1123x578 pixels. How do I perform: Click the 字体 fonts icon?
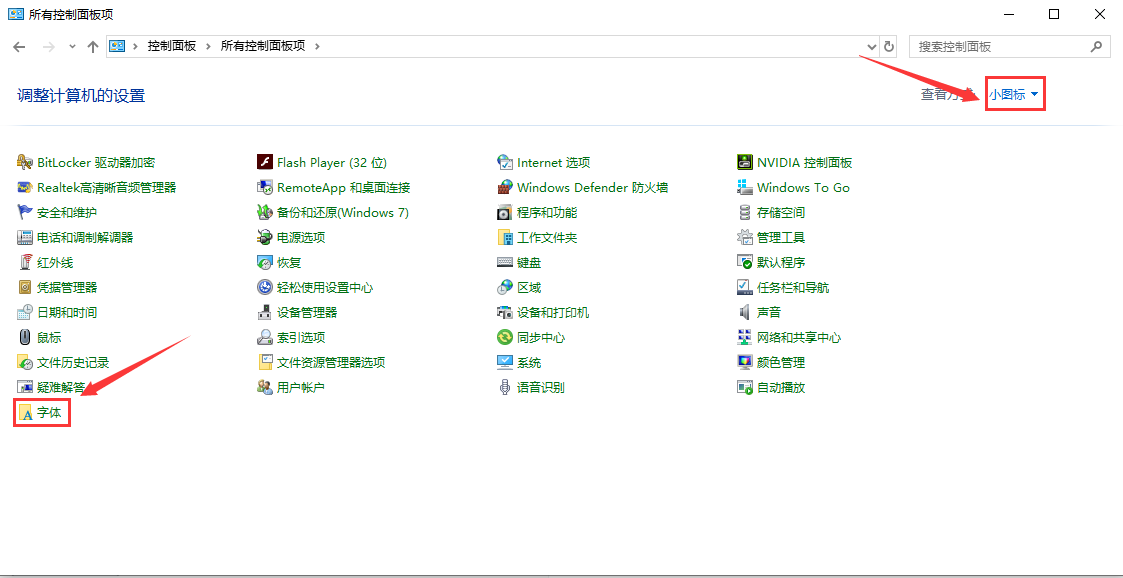click(x=26, y=413)
